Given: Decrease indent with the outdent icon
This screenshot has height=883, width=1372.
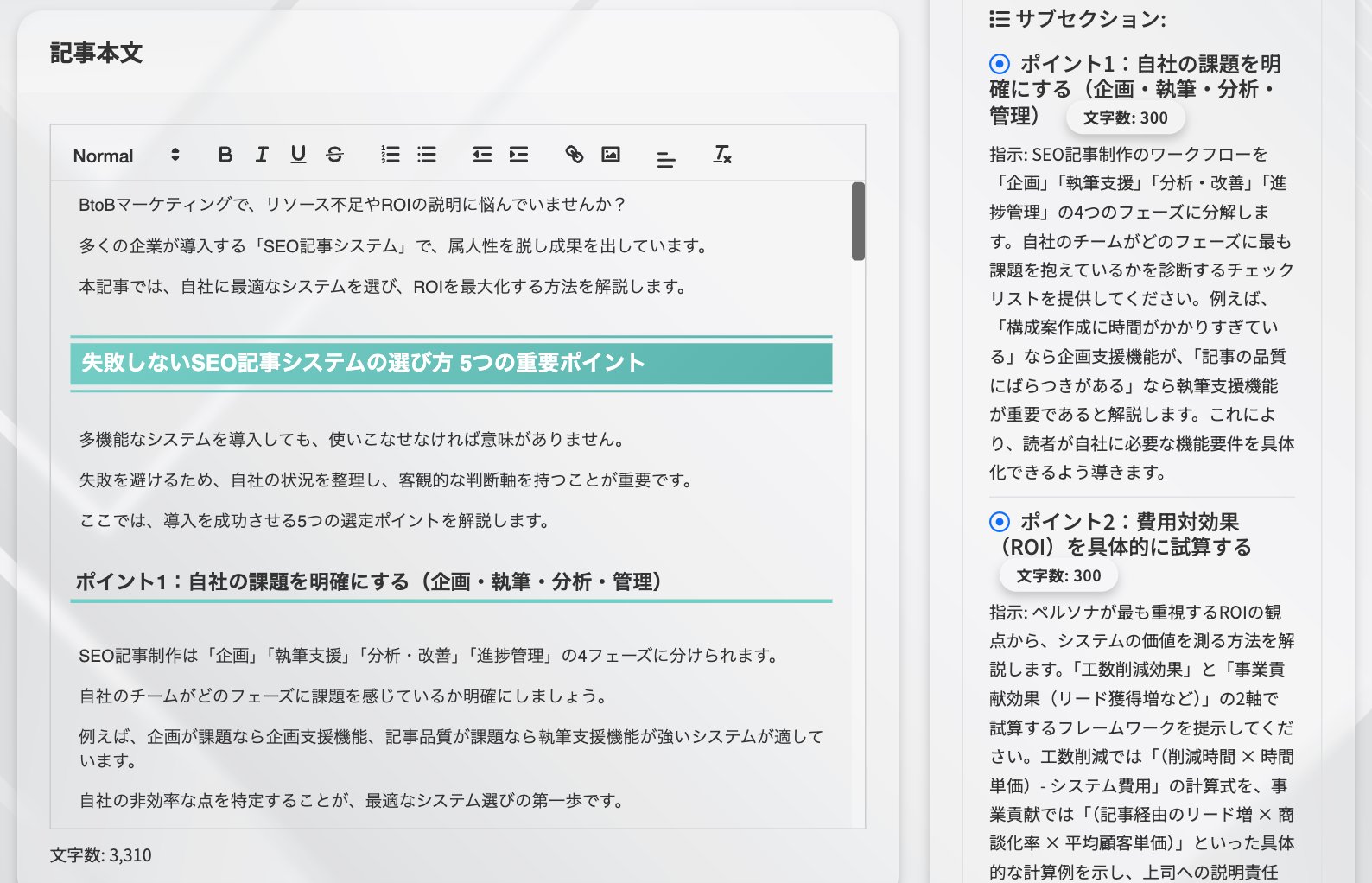Looking at the screenshot, I should (x=482, y=155).
